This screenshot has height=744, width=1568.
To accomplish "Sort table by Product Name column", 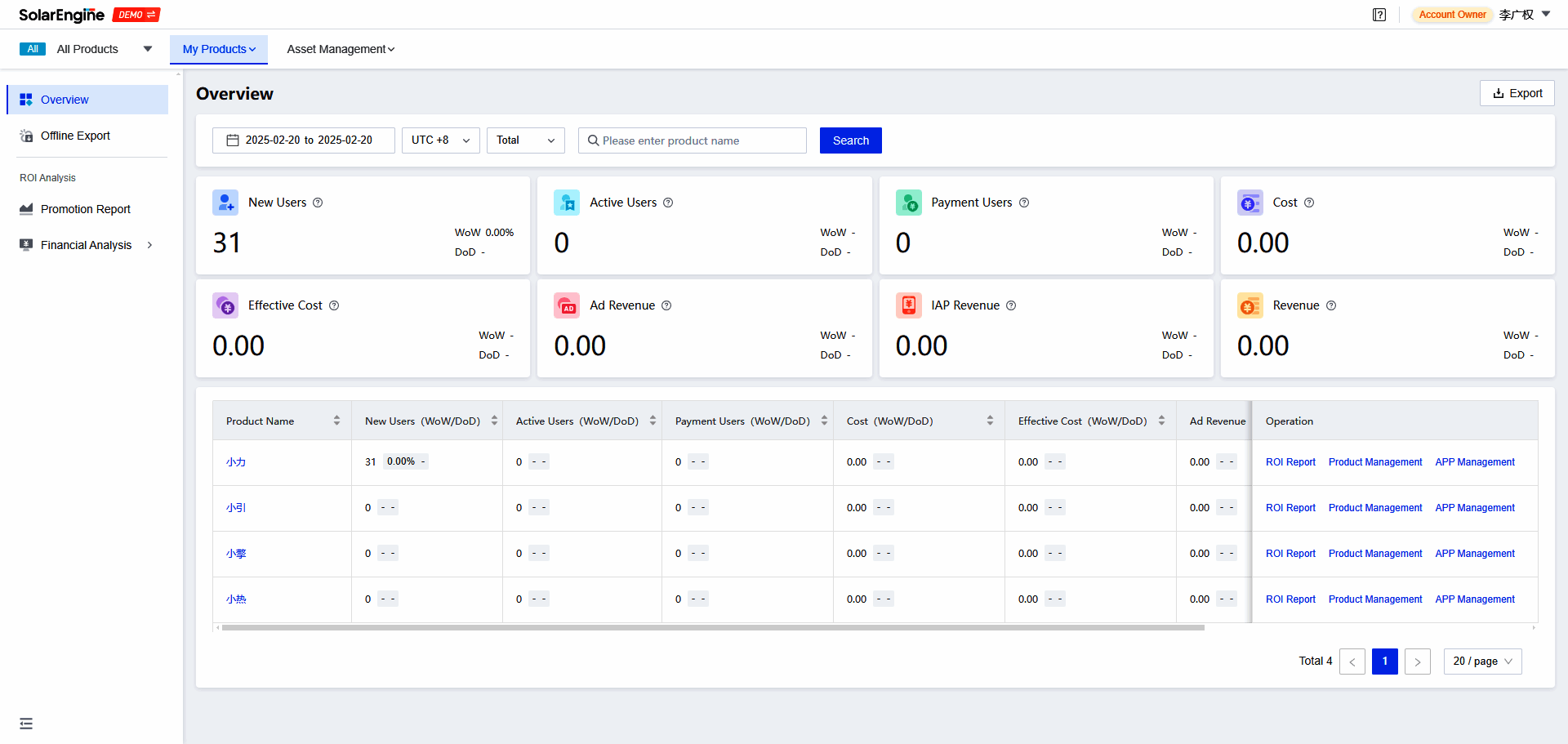I will 336,421.
